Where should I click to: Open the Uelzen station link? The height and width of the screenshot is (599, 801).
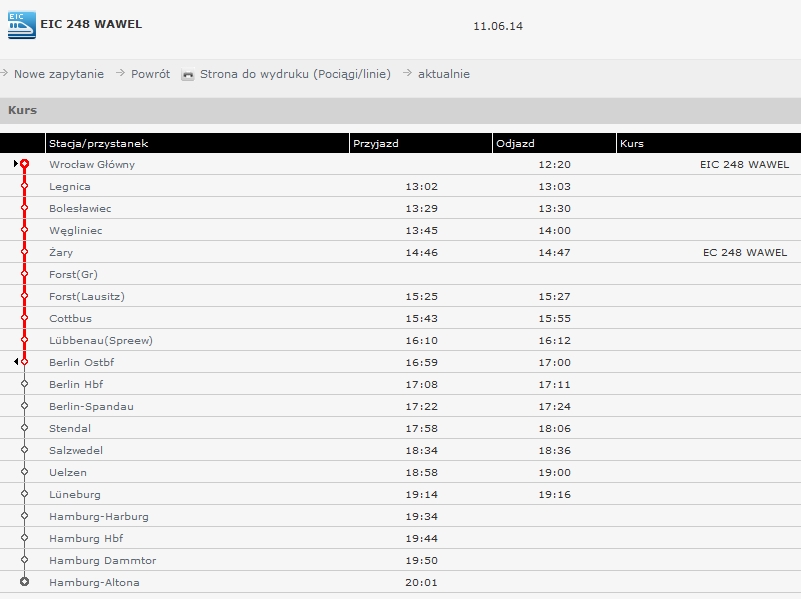pos(68,472)
